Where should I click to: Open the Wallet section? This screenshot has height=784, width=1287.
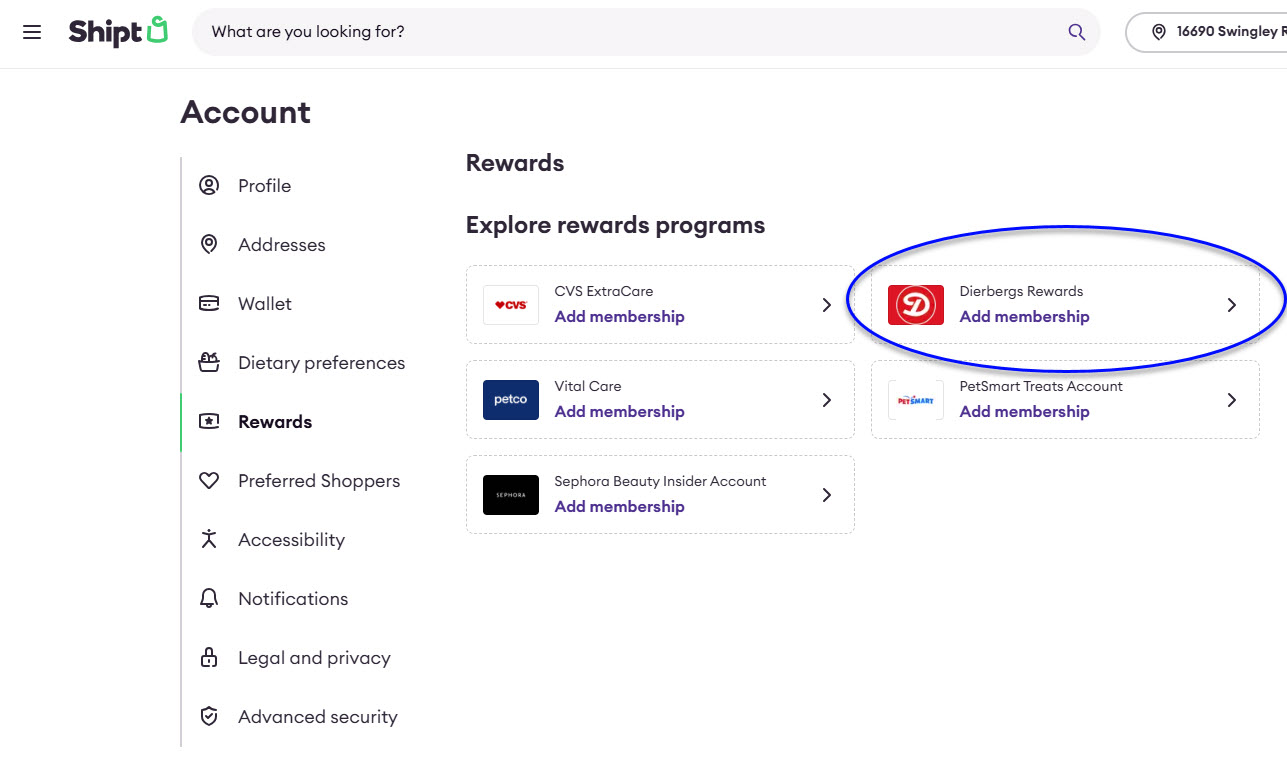[265, 304]
